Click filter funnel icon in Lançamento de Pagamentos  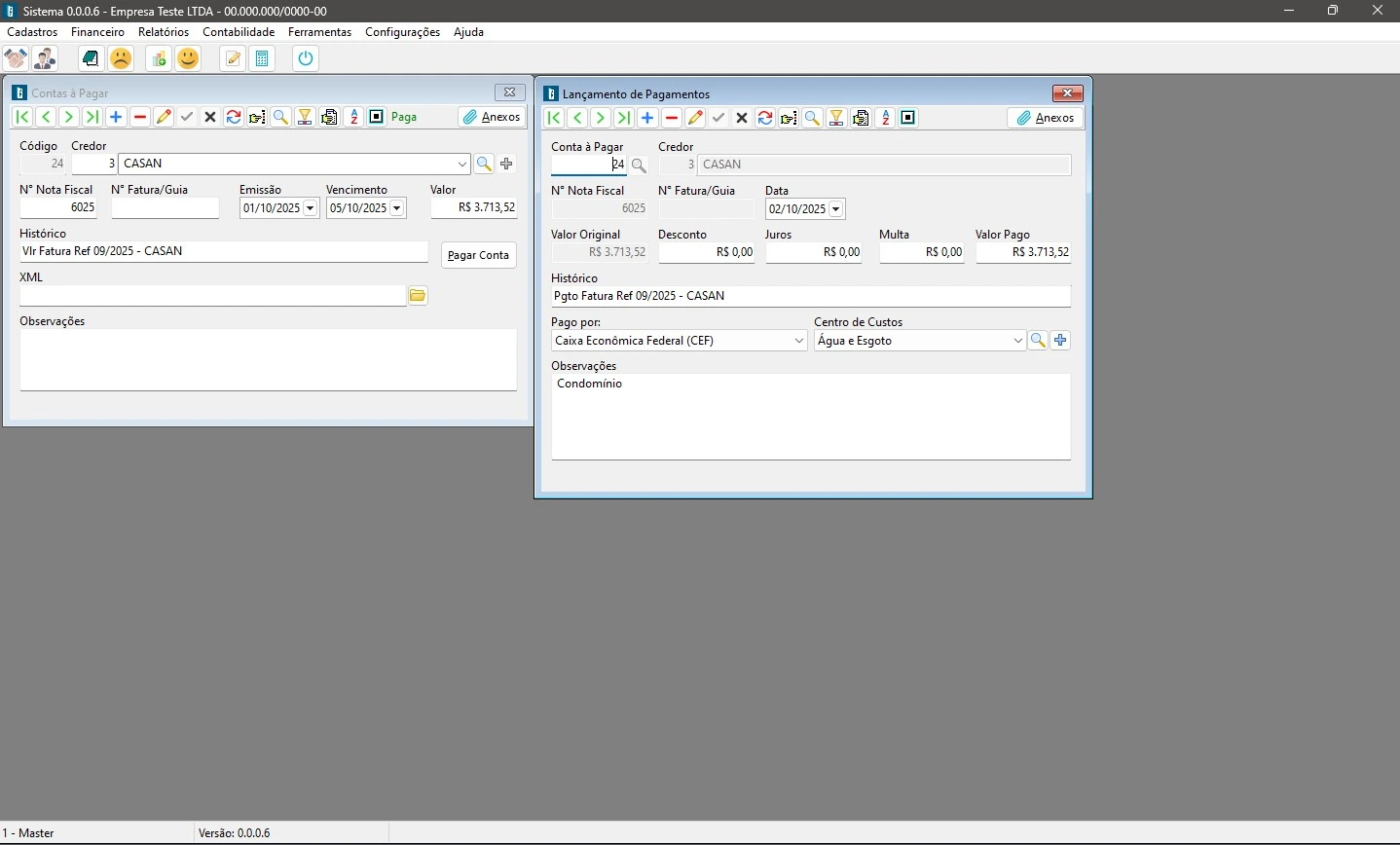tap(837, 119)
